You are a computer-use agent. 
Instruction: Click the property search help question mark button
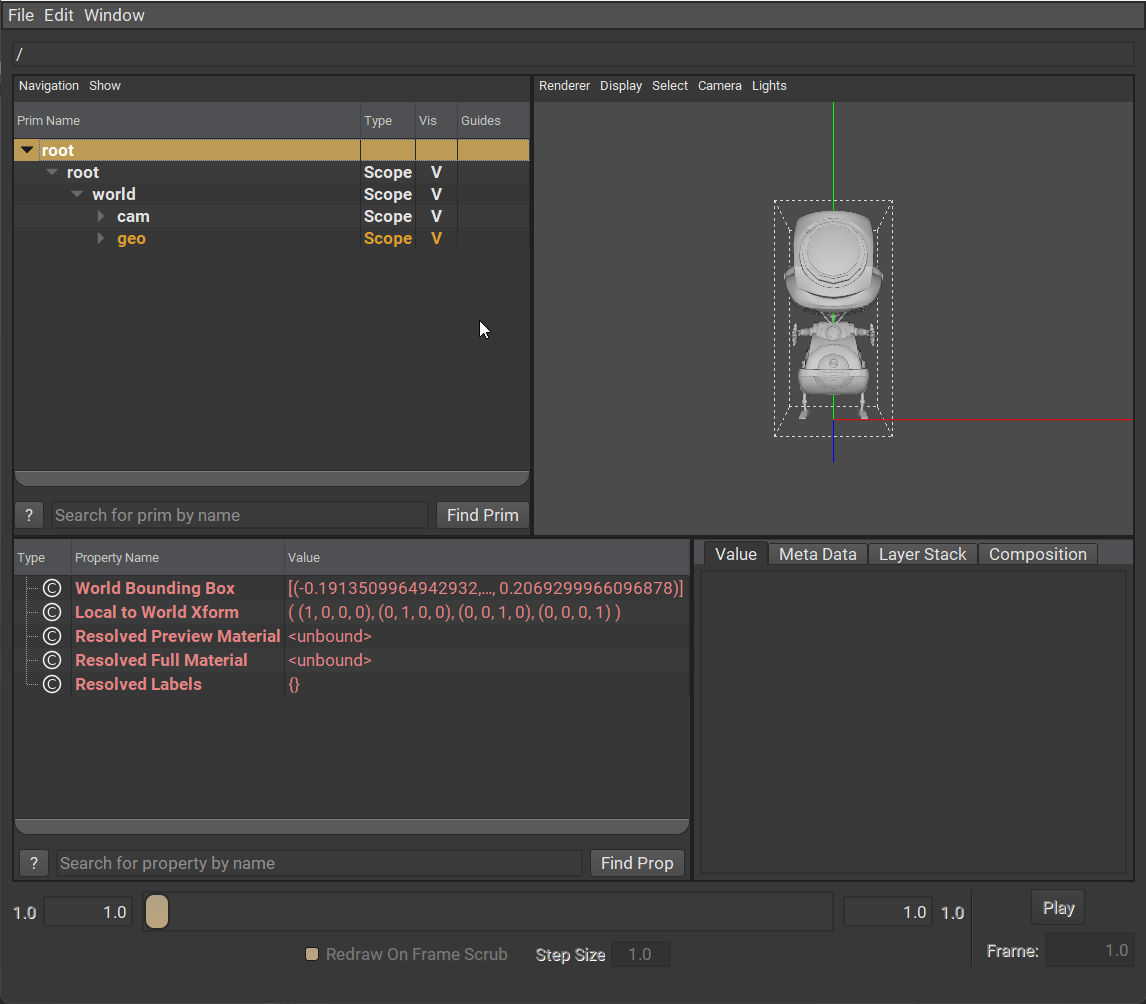tap(34, 863)
